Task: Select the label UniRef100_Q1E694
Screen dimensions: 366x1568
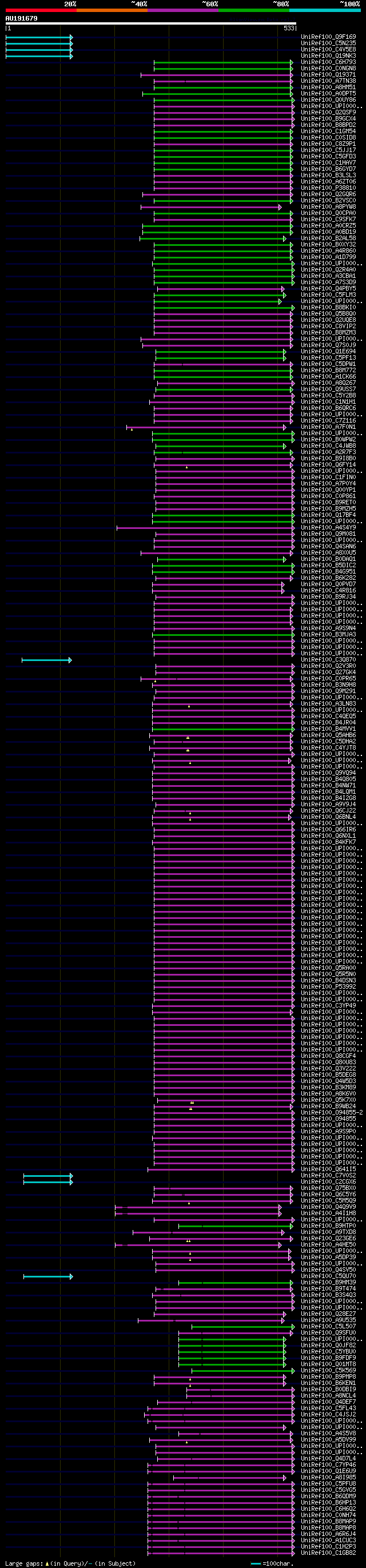Action: click(328, 352)
